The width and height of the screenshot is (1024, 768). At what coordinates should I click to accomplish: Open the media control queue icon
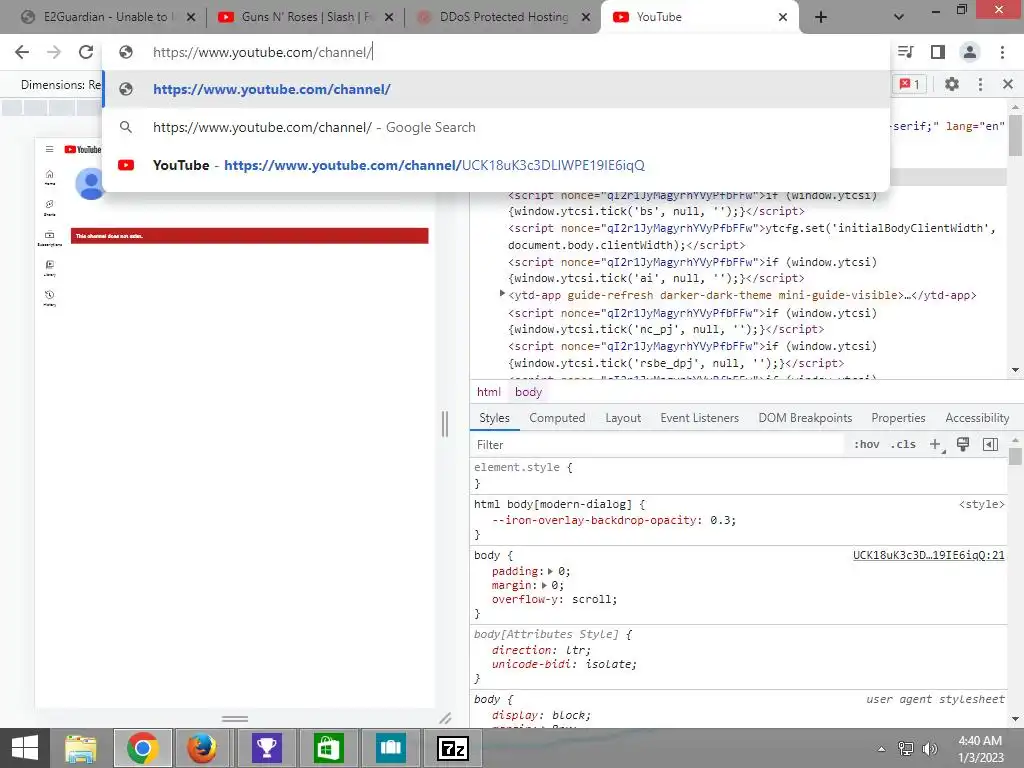click(x=905, y=52)
